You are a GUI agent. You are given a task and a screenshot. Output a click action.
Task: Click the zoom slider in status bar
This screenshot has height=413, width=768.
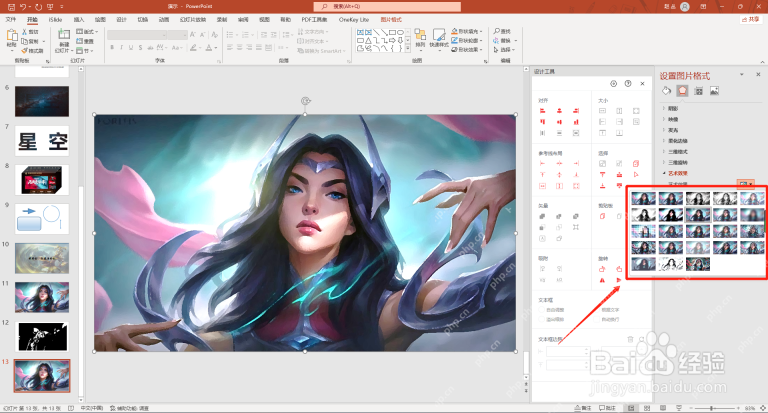click(x=717, y=408)
